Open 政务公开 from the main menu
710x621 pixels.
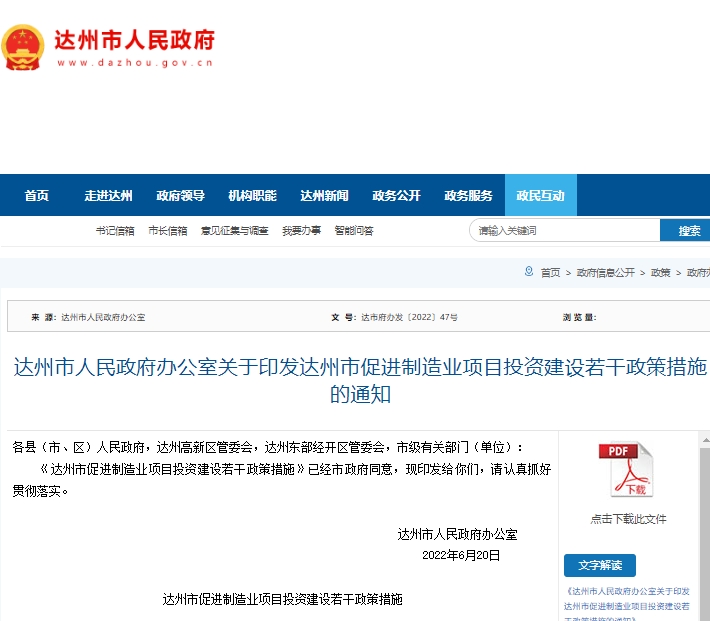[396, 195]
